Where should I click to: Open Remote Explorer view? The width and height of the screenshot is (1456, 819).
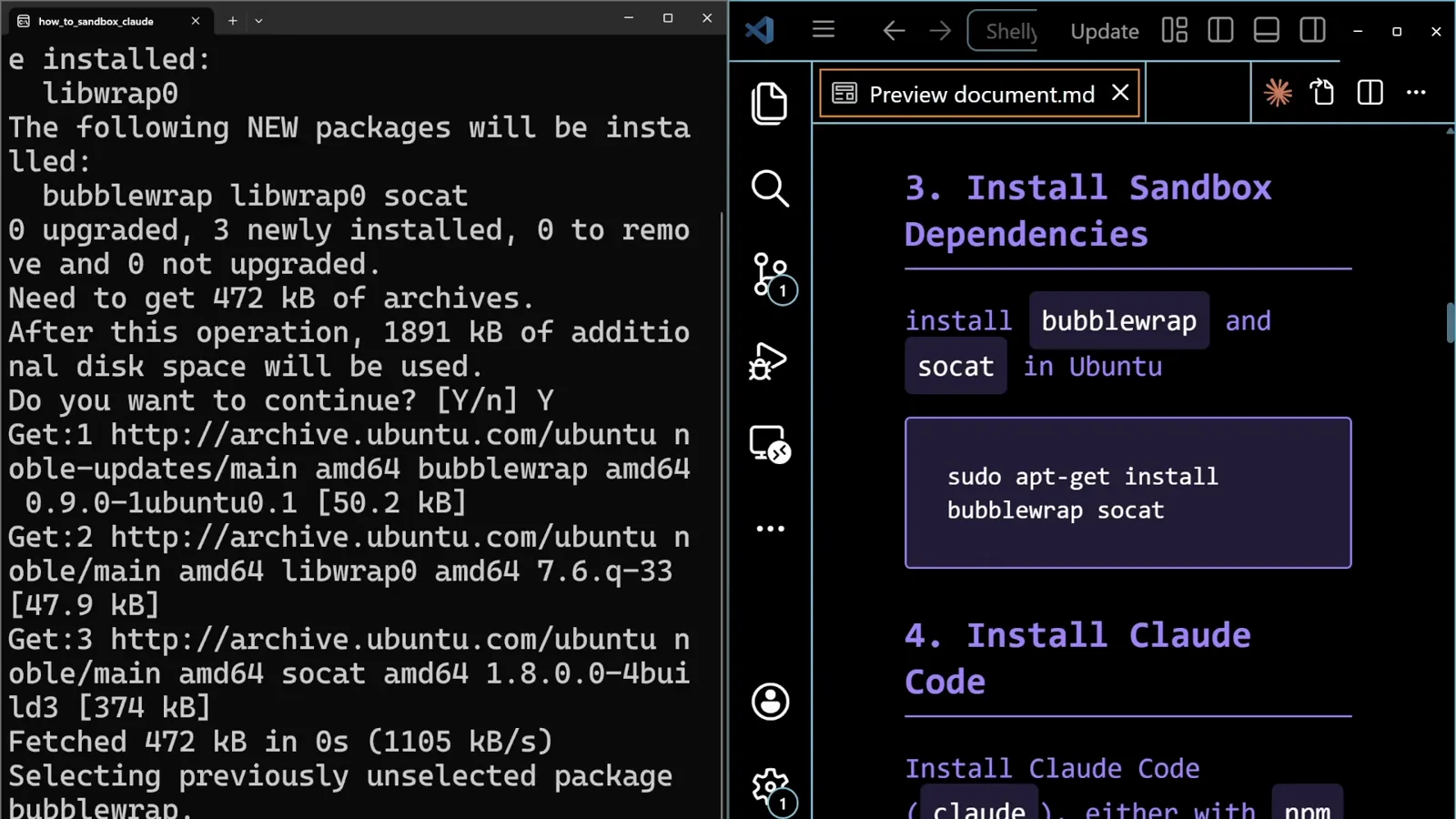coord(770,445)
